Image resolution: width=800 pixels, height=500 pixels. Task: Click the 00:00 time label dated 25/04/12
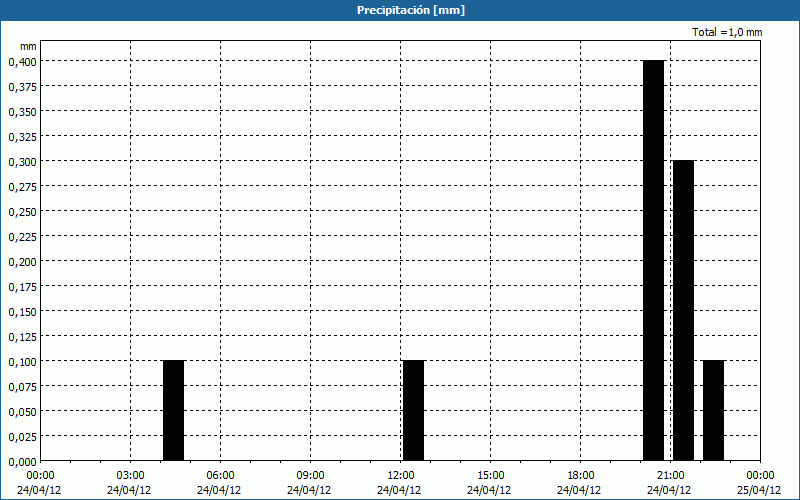(760, 476)
